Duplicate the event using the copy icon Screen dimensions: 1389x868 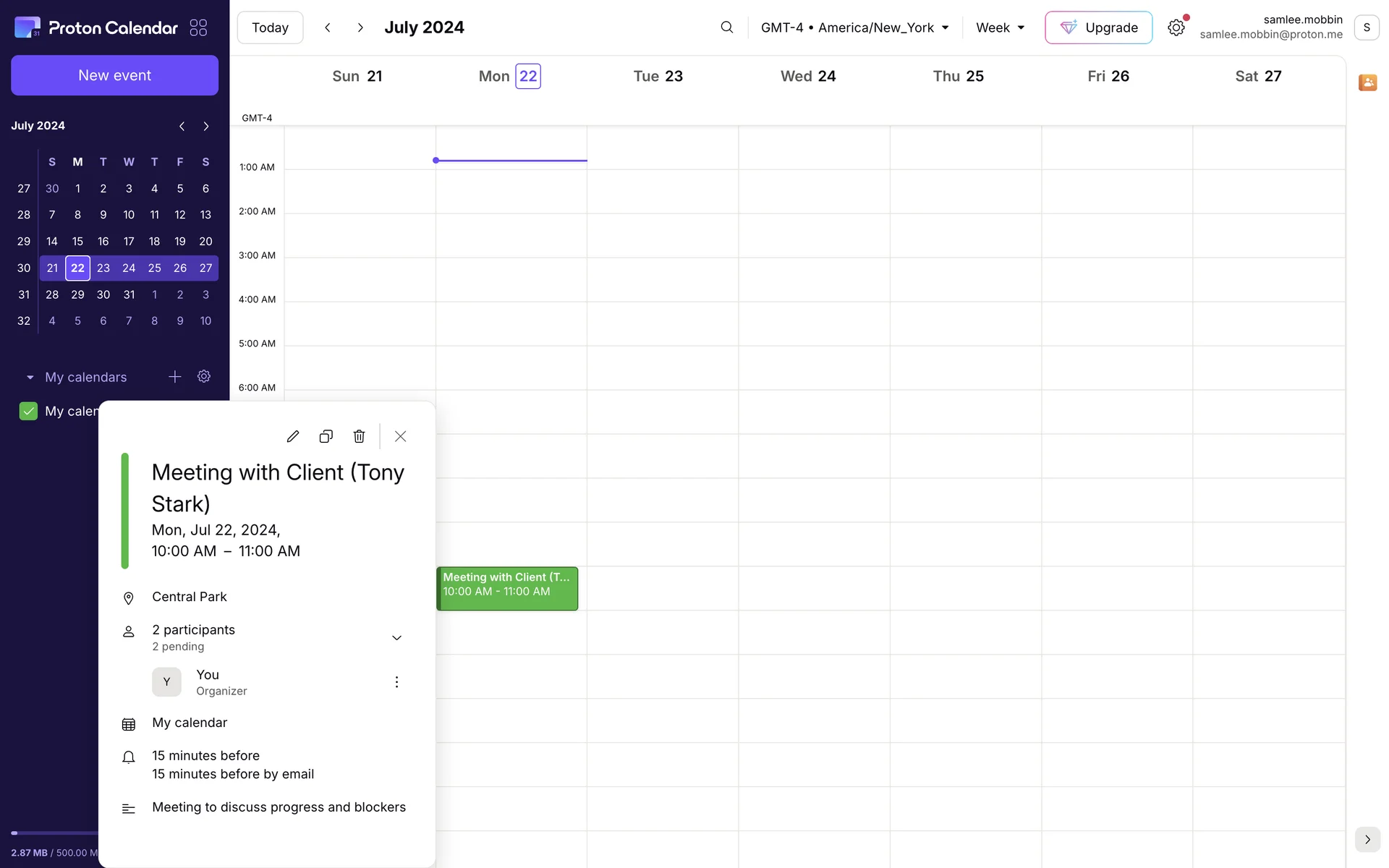click(326, 436)
